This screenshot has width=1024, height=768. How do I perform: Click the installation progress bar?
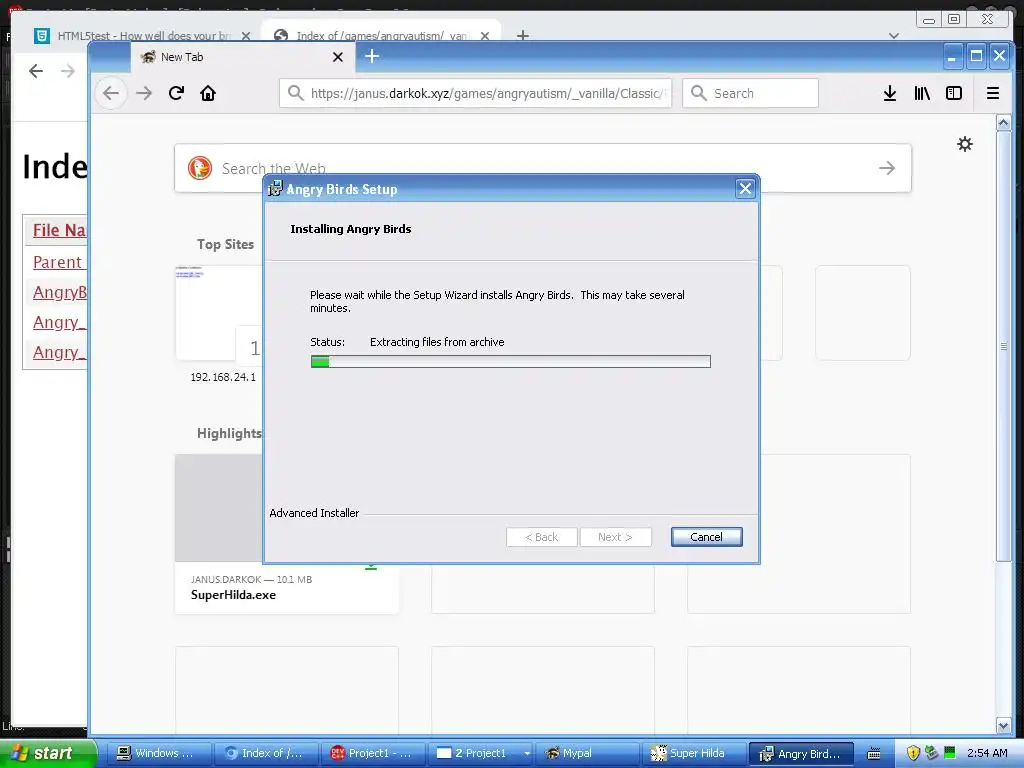click(x=511, y=362)
